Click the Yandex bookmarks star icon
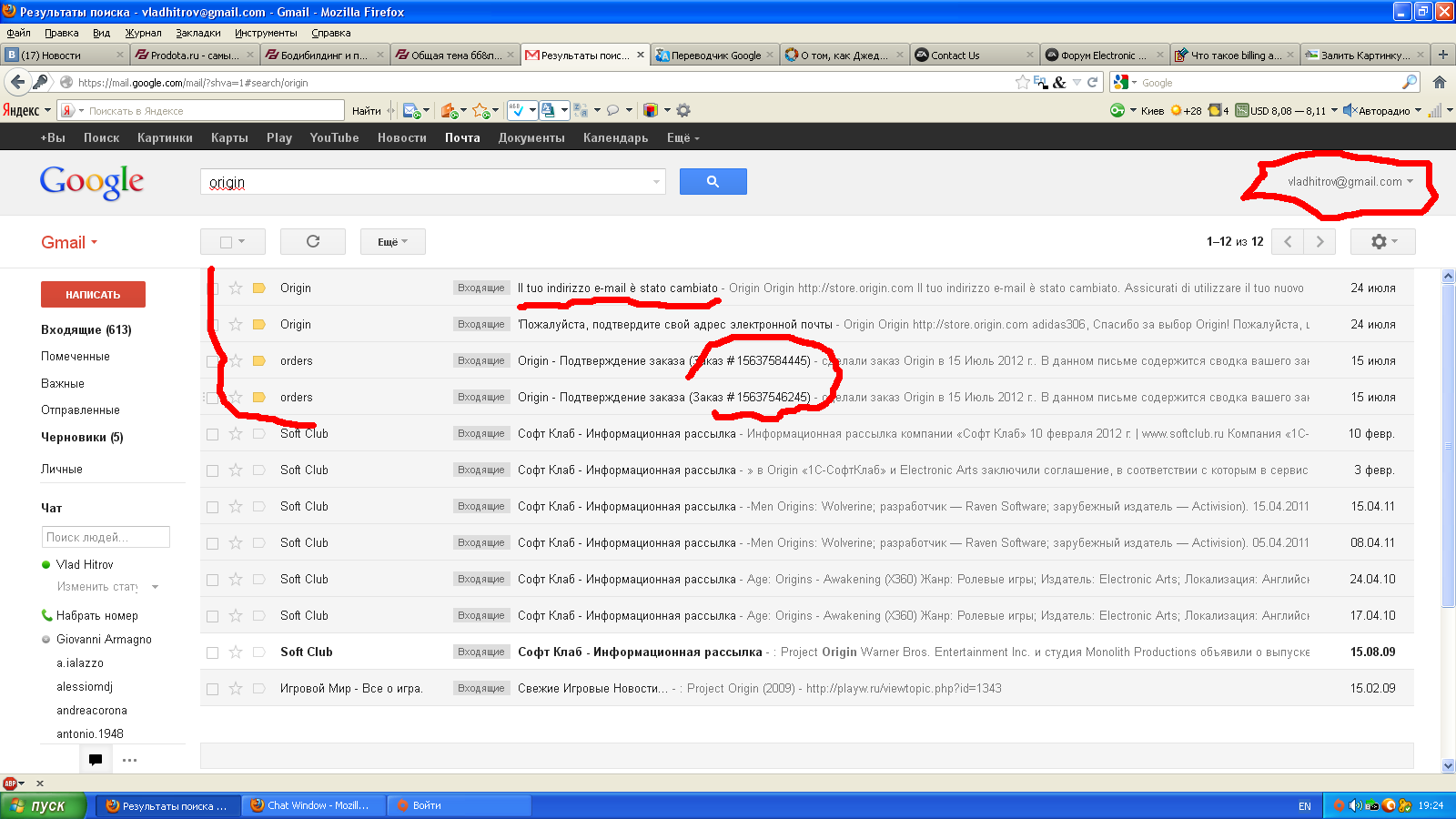1456x819 pixels. tap(480, 111)
